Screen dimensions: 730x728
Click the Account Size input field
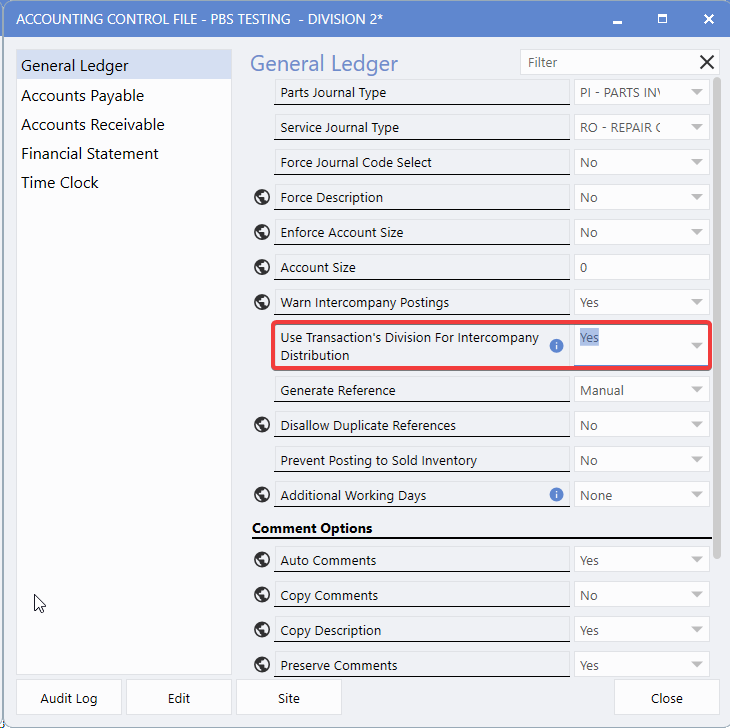pyautogui.click(x=641, y=268)
